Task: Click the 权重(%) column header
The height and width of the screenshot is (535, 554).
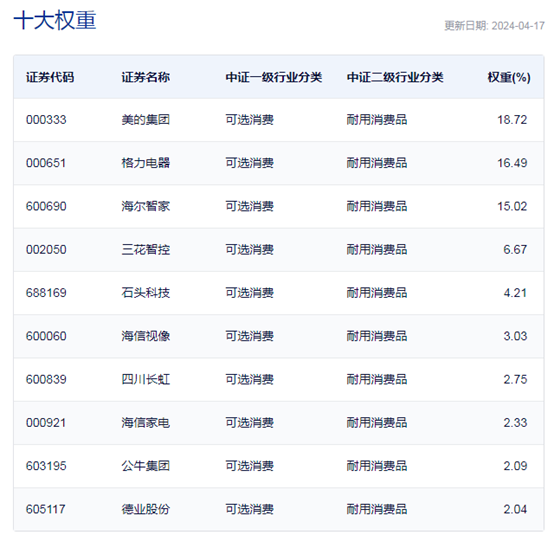Action: pyautogui.click(x=509, y=77)
